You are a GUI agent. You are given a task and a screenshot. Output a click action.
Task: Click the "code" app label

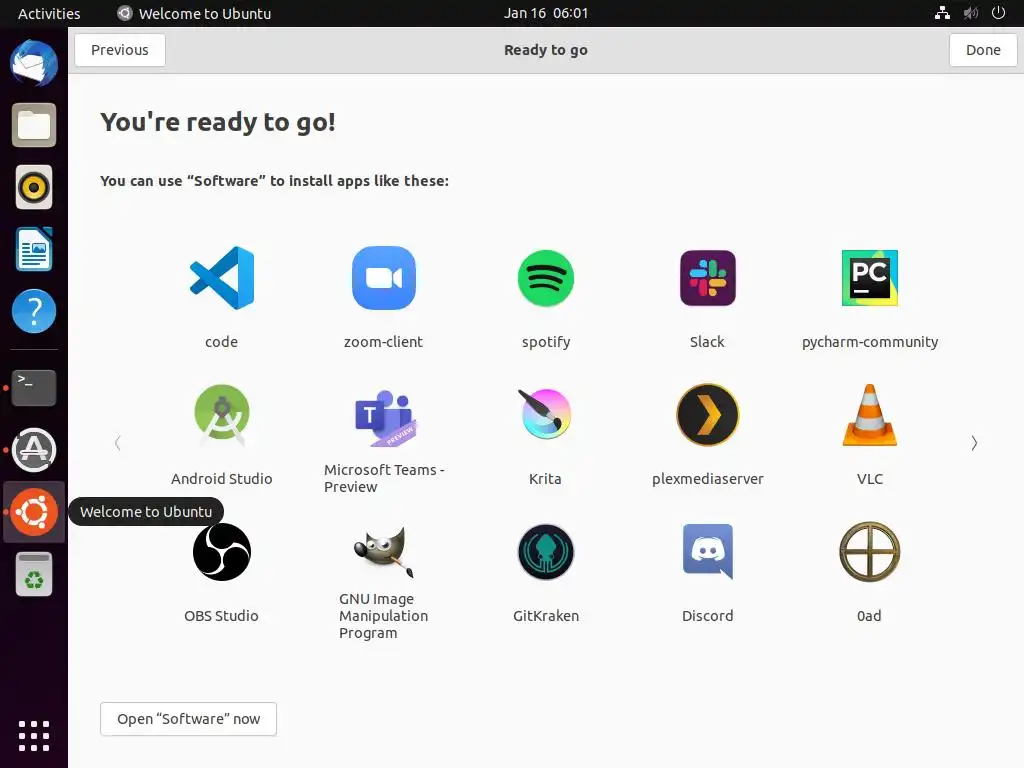pyautogui.click(x=221, y=342)
